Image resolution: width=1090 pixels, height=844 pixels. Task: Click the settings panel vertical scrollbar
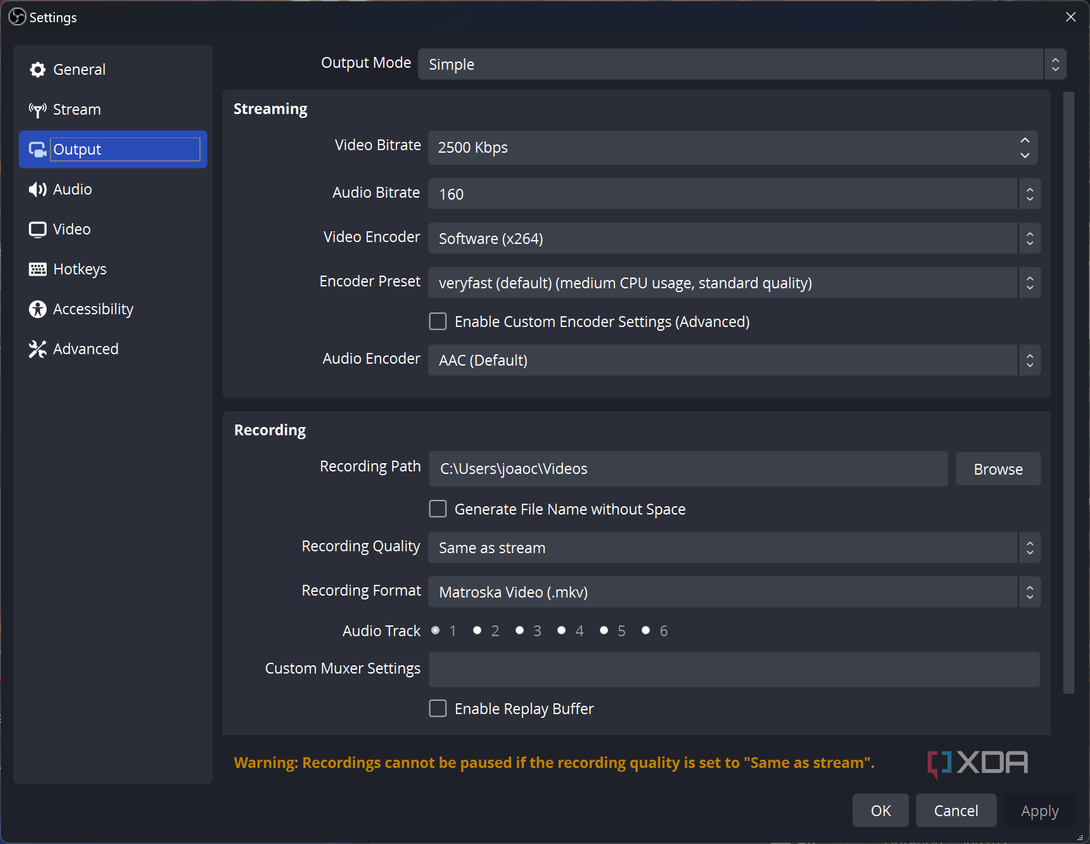click(x=1069, y=393)
